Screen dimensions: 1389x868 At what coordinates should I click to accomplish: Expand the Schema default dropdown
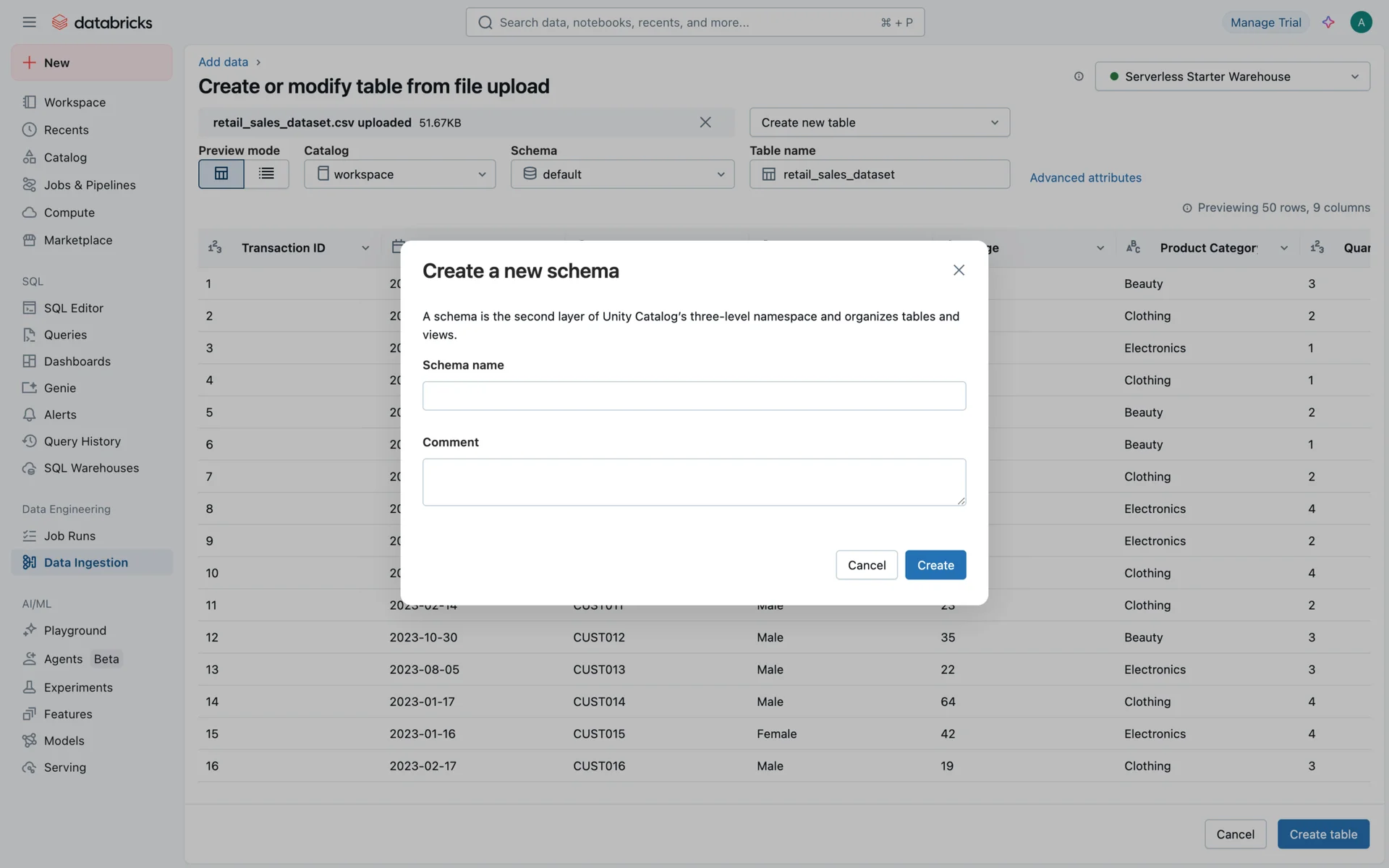(622, 174)
